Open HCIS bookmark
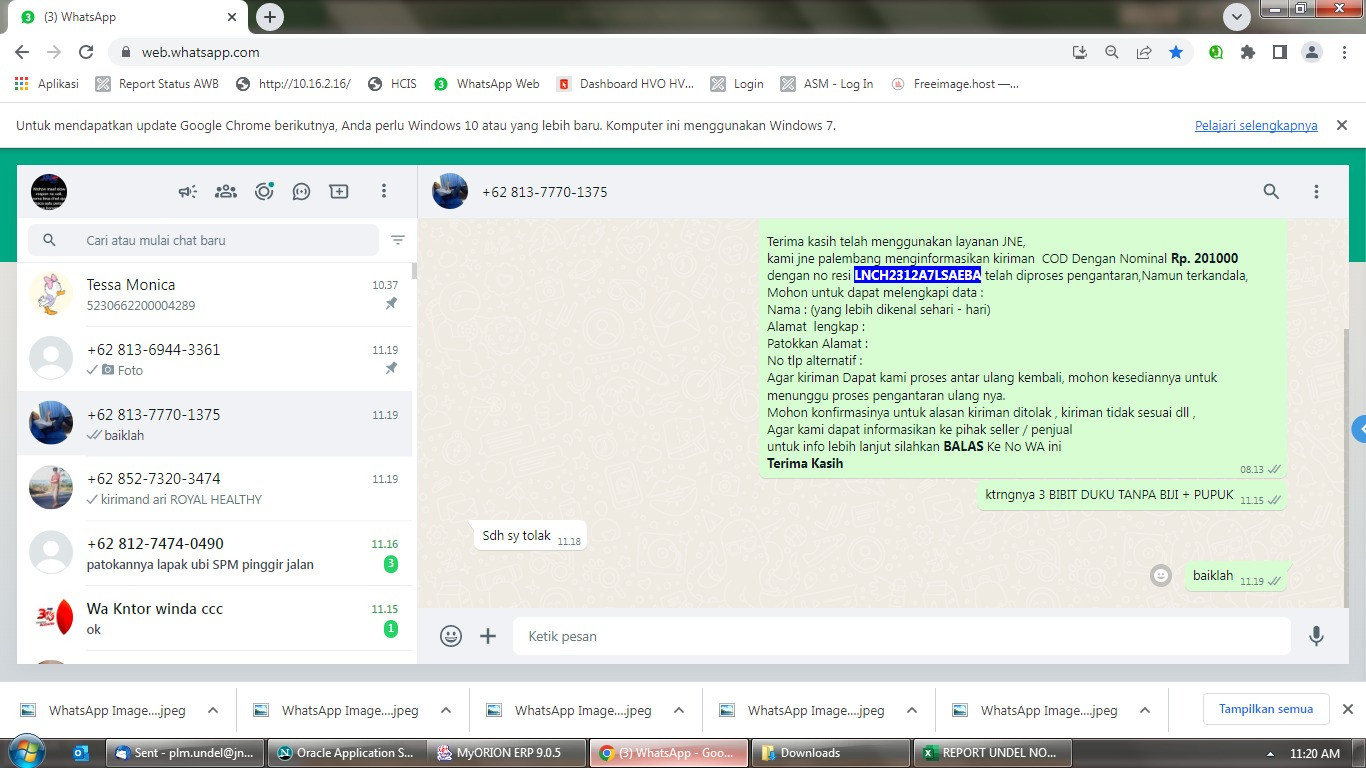 point(392,84)
